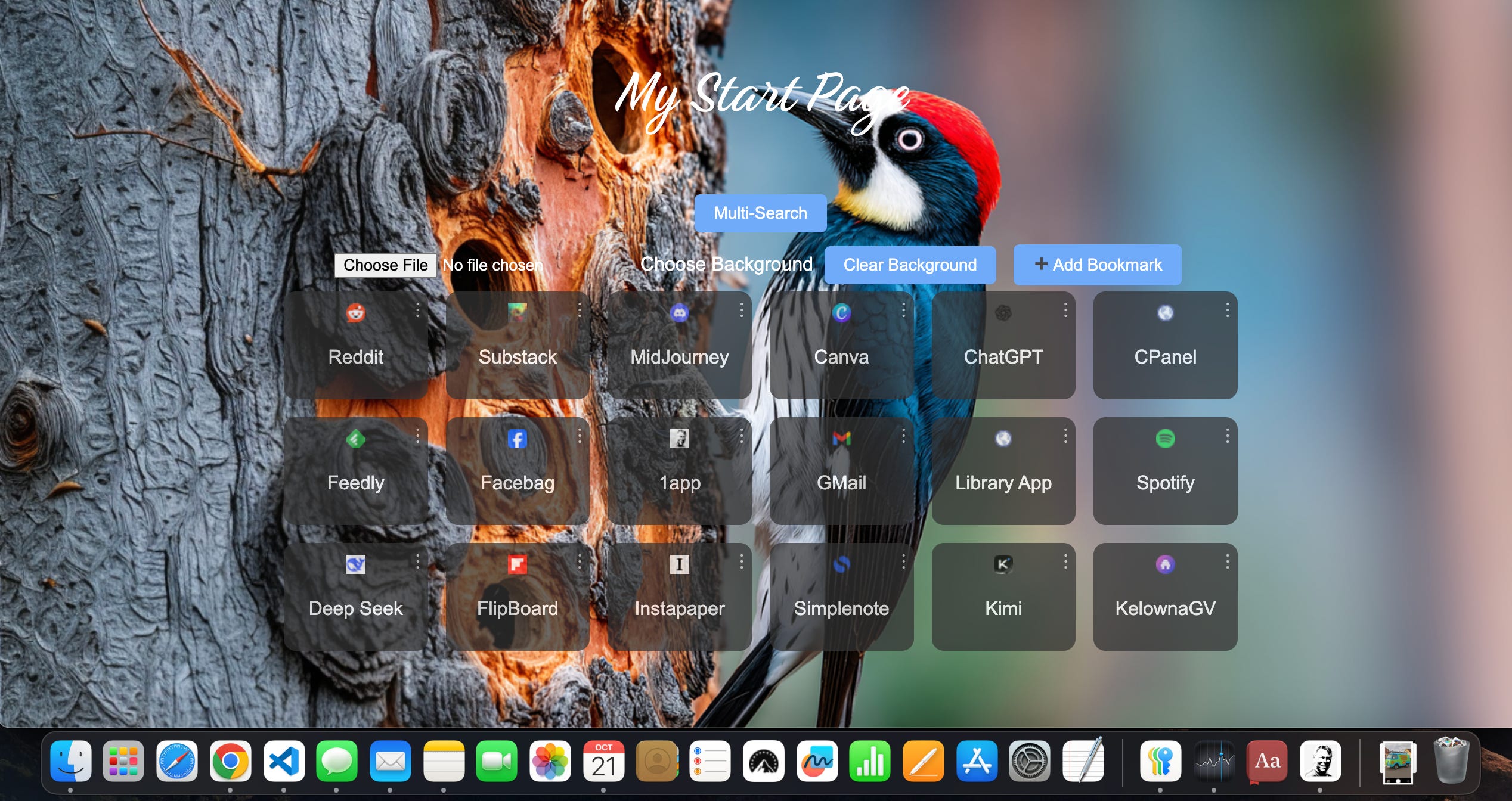Open the Feedly bookmark icon

coord(356,439)
